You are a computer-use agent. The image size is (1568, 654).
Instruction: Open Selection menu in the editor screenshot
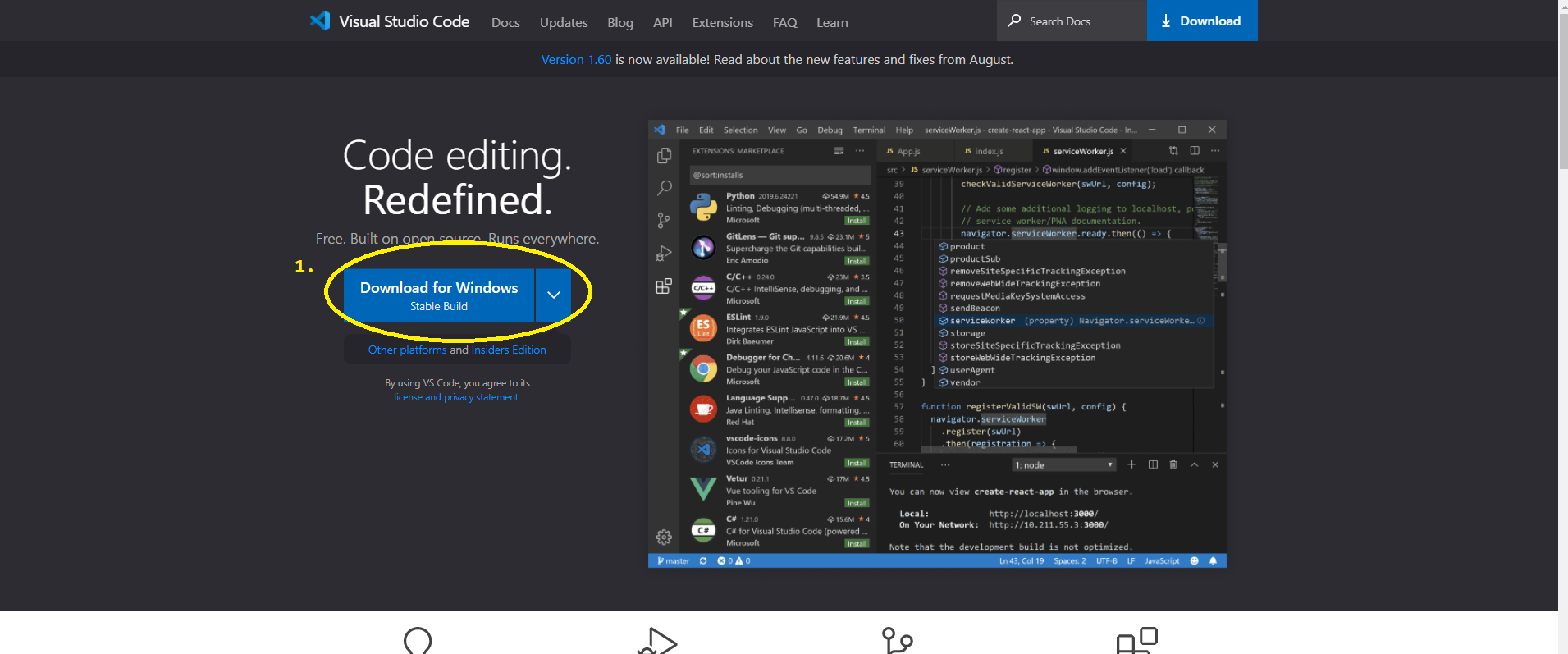741,130
